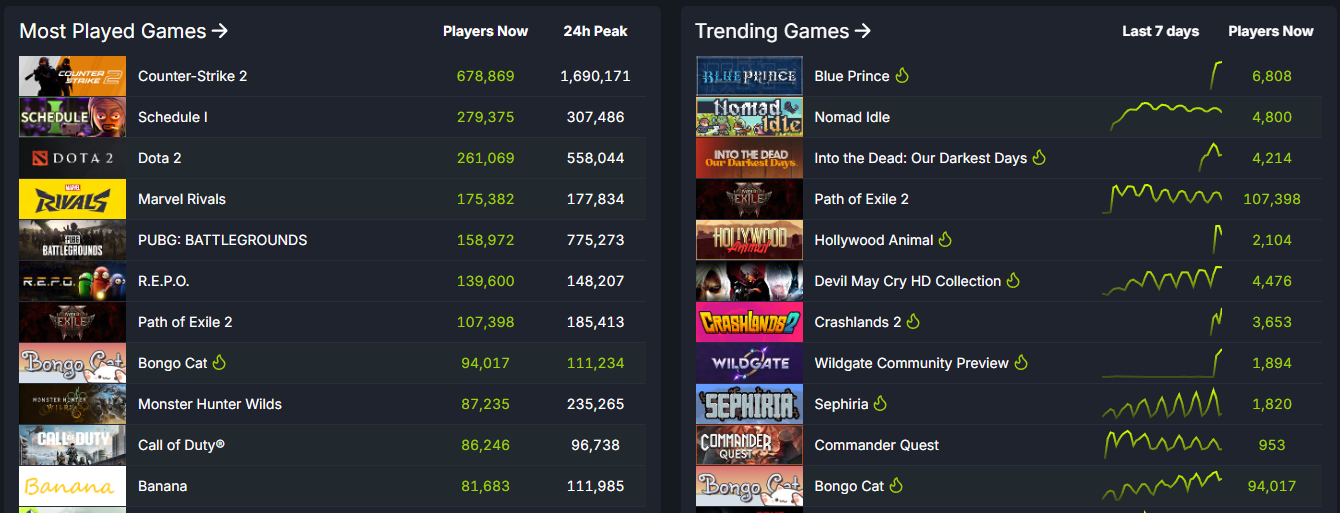Open Schedule I game page link

[x=173, y=117]
